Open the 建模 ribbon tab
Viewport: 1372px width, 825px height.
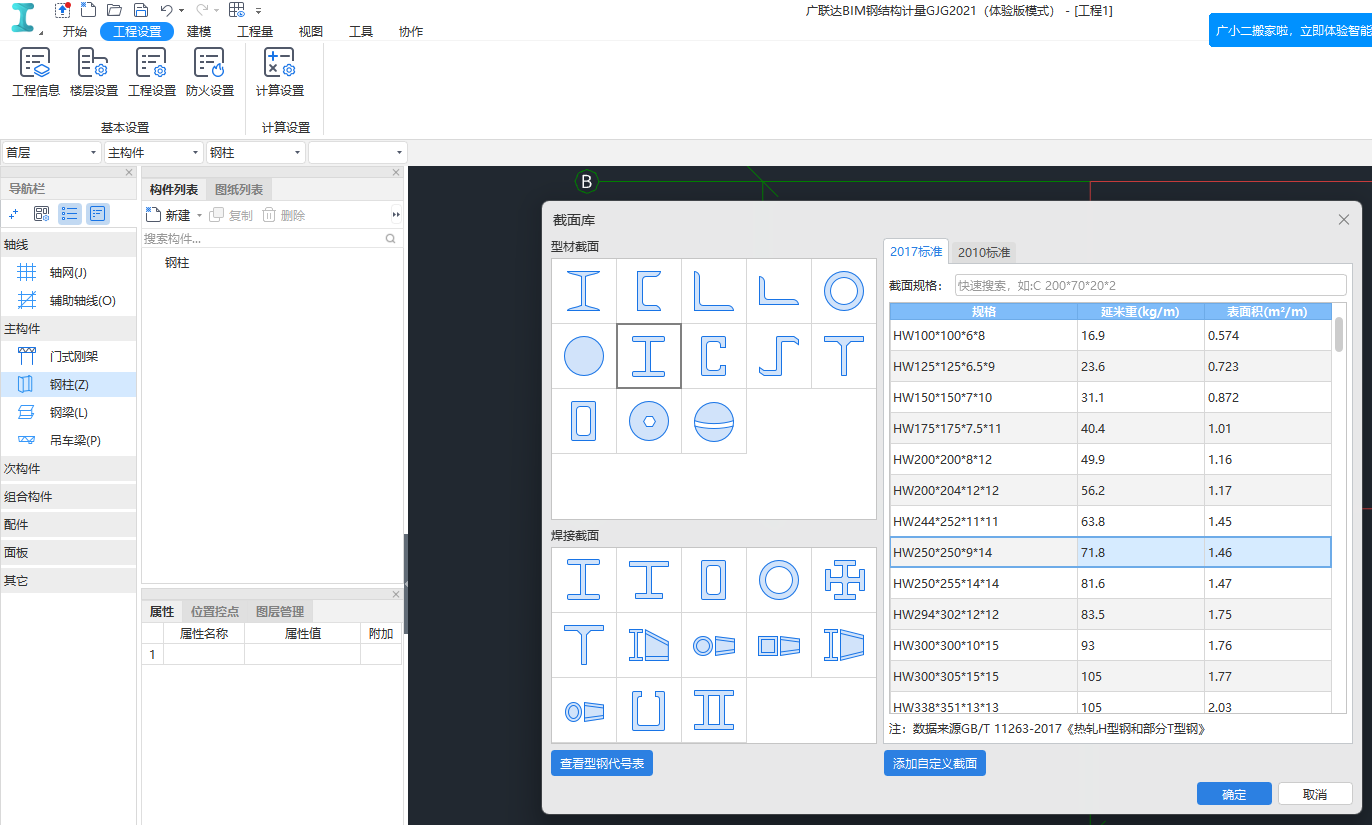(x=199, y=31)
